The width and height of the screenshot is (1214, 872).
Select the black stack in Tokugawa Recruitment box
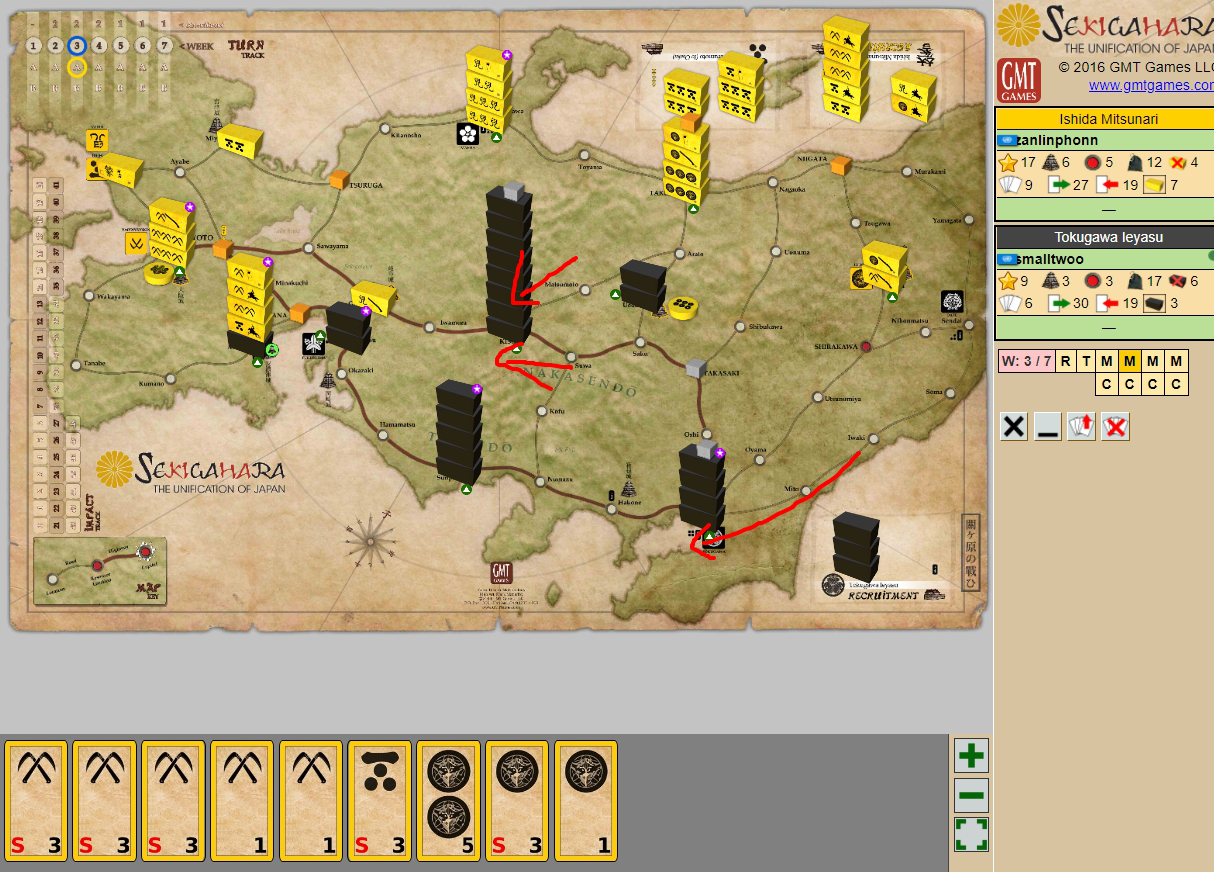[x=856, y=546]
